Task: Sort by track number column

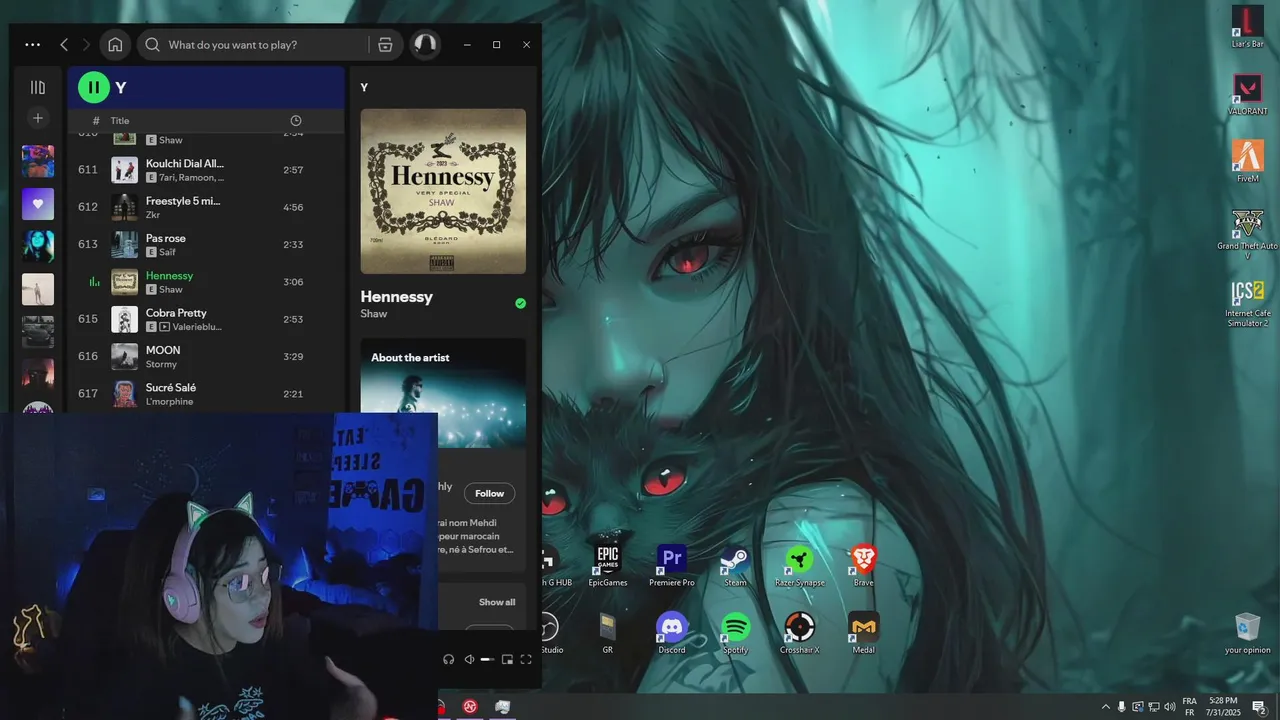Action: tap(95, 120)
